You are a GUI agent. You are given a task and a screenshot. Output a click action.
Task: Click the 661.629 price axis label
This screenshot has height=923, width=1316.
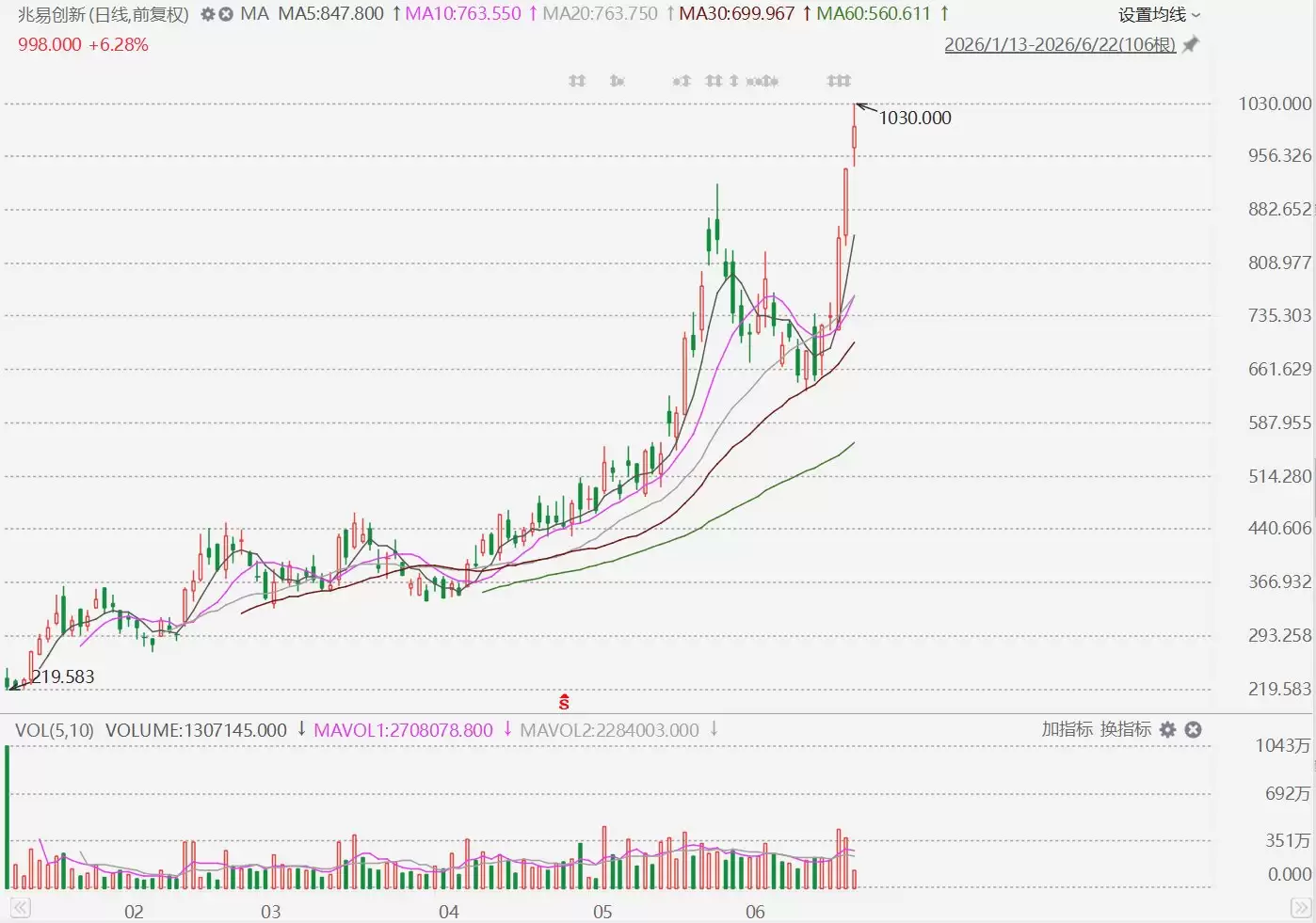coord(1279,370)
